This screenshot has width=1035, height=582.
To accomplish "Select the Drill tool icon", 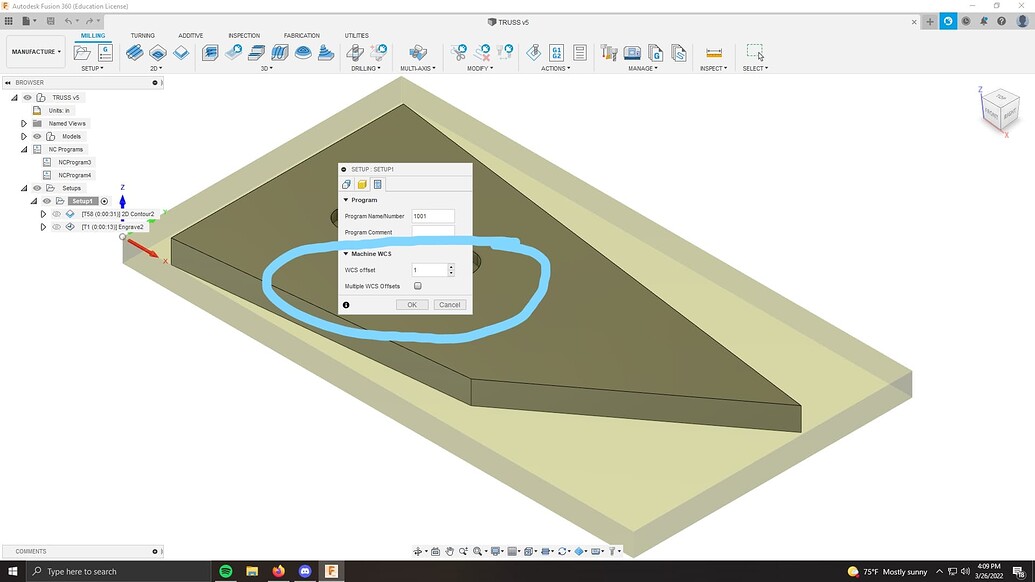I will (355, 52).
